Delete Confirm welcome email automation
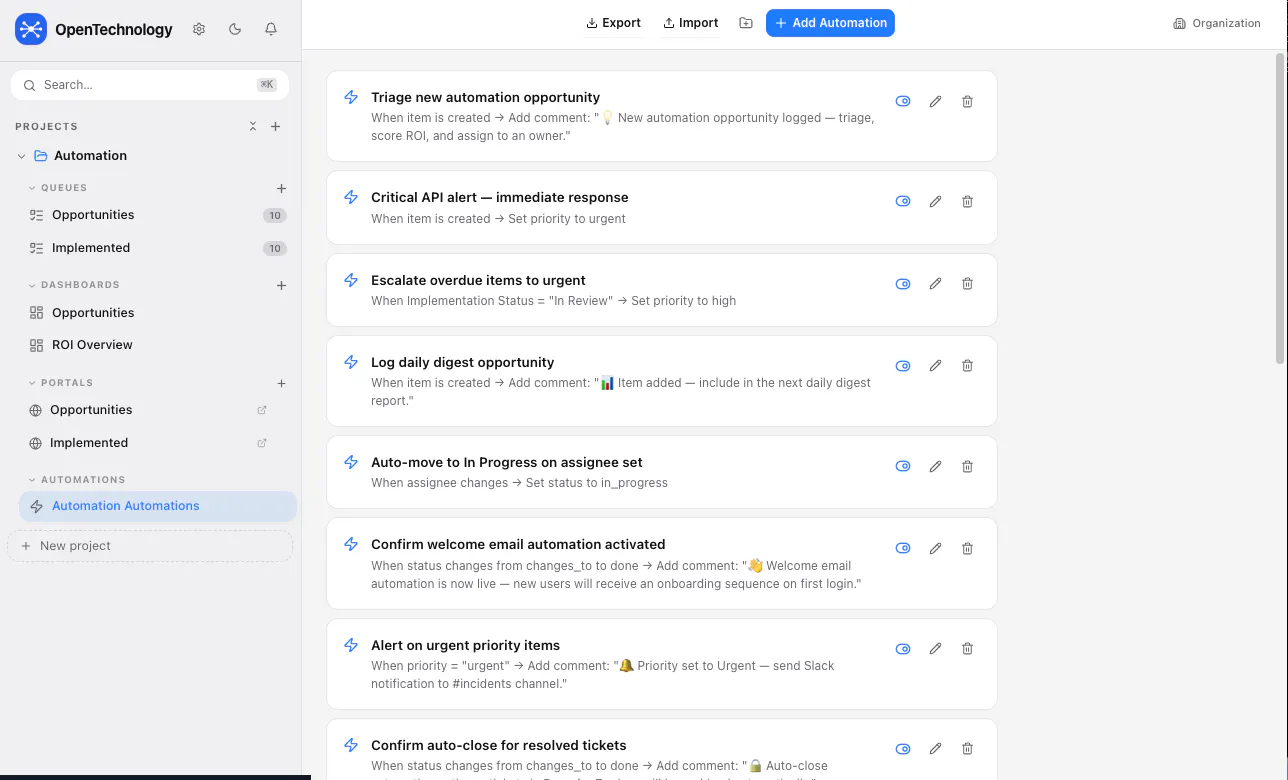This screenshot has width=1288, height=780. [967, 548]
